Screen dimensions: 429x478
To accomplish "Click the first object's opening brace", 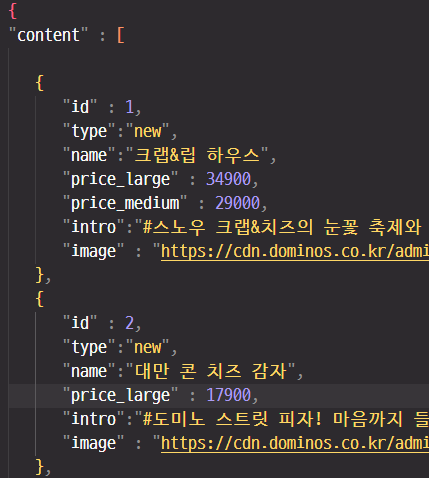I will (x=40, y=83).
